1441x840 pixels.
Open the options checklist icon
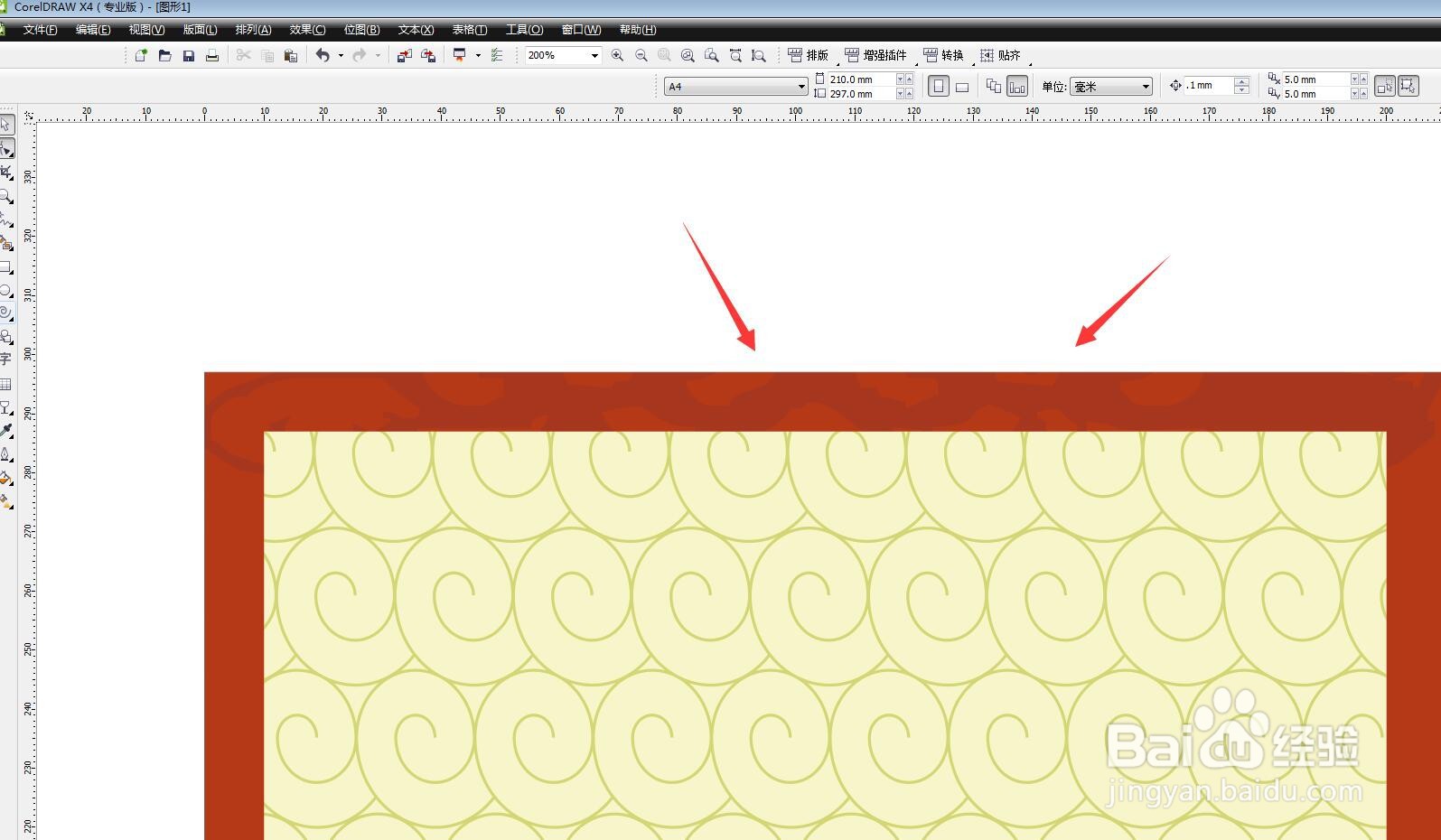[496, 55]
